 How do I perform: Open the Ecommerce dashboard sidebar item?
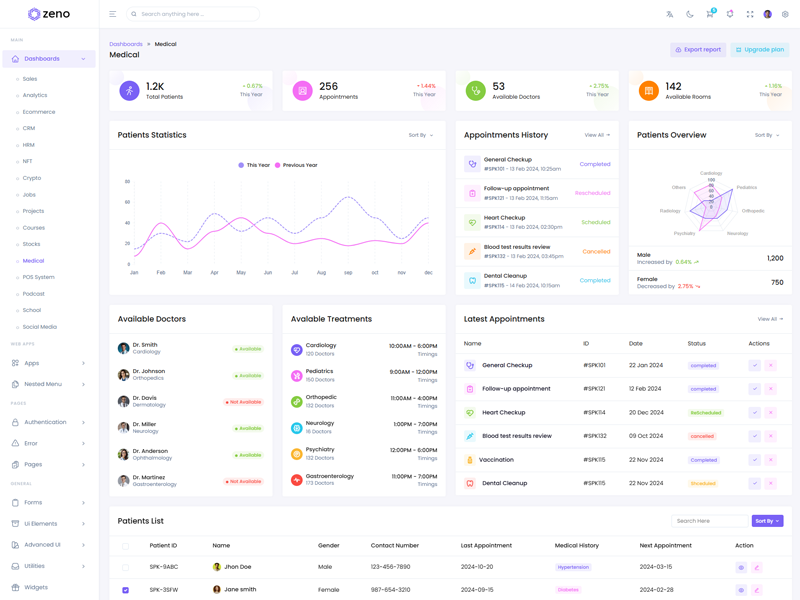pyautogui.click(x=39, y=112)
